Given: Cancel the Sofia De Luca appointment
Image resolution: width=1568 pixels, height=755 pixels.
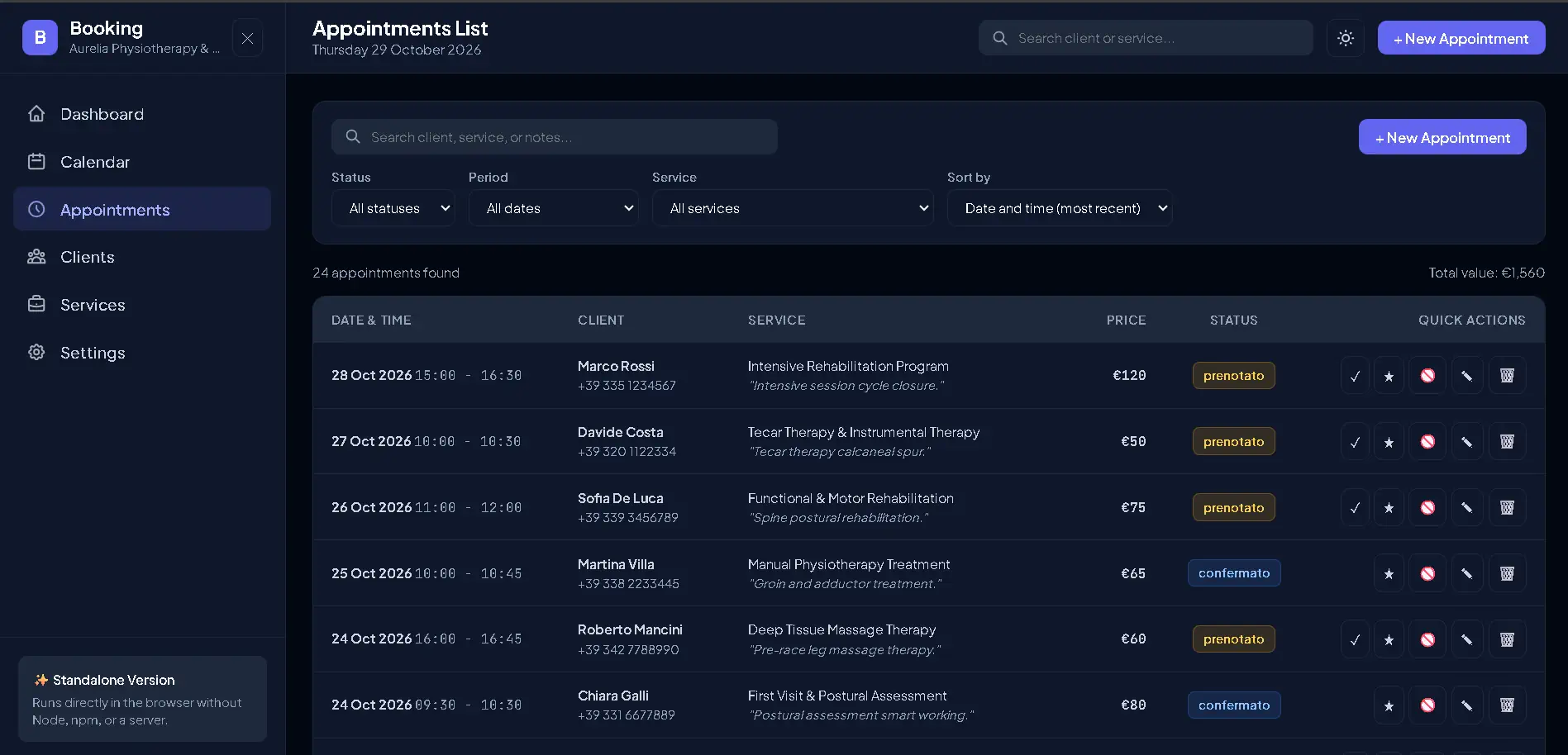Looking at the screenshot, I should (1427, 508).
